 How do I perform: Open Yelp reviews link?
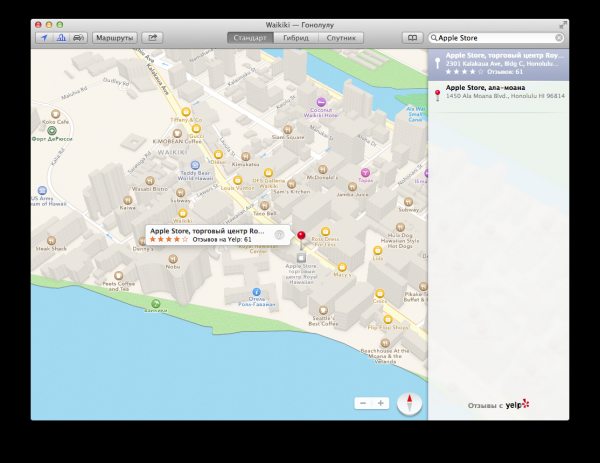pyautogui.click(x=498, y=404)
